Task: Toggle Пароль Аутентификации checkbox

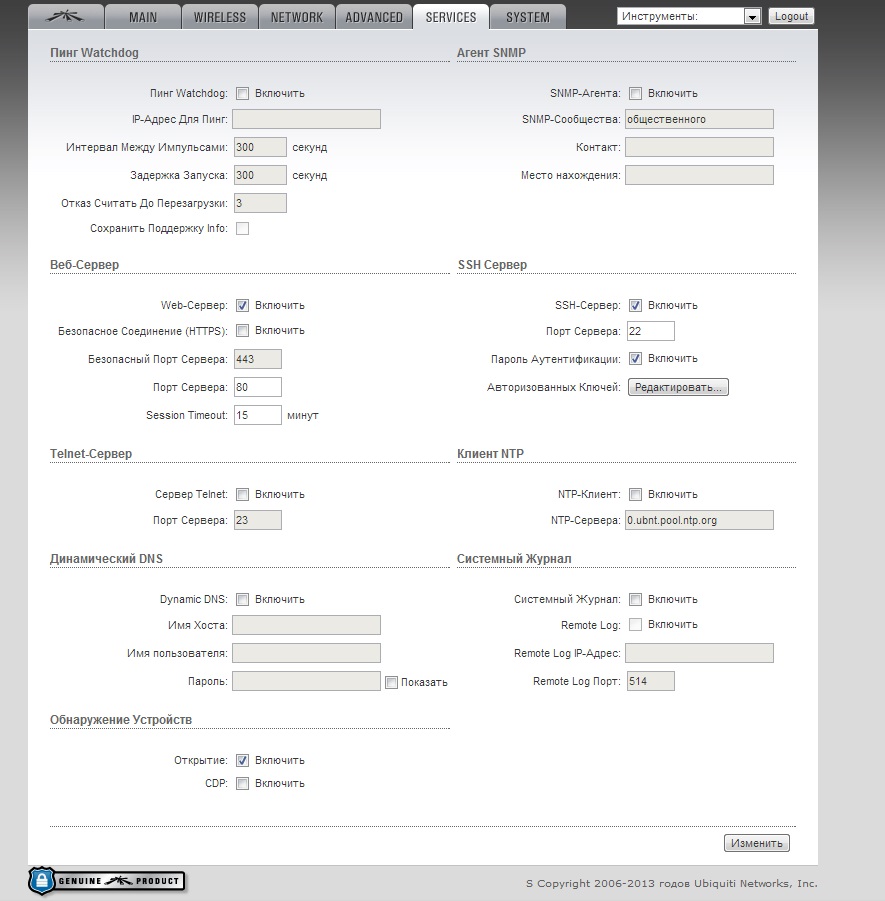Action: (x=635, y=359)
